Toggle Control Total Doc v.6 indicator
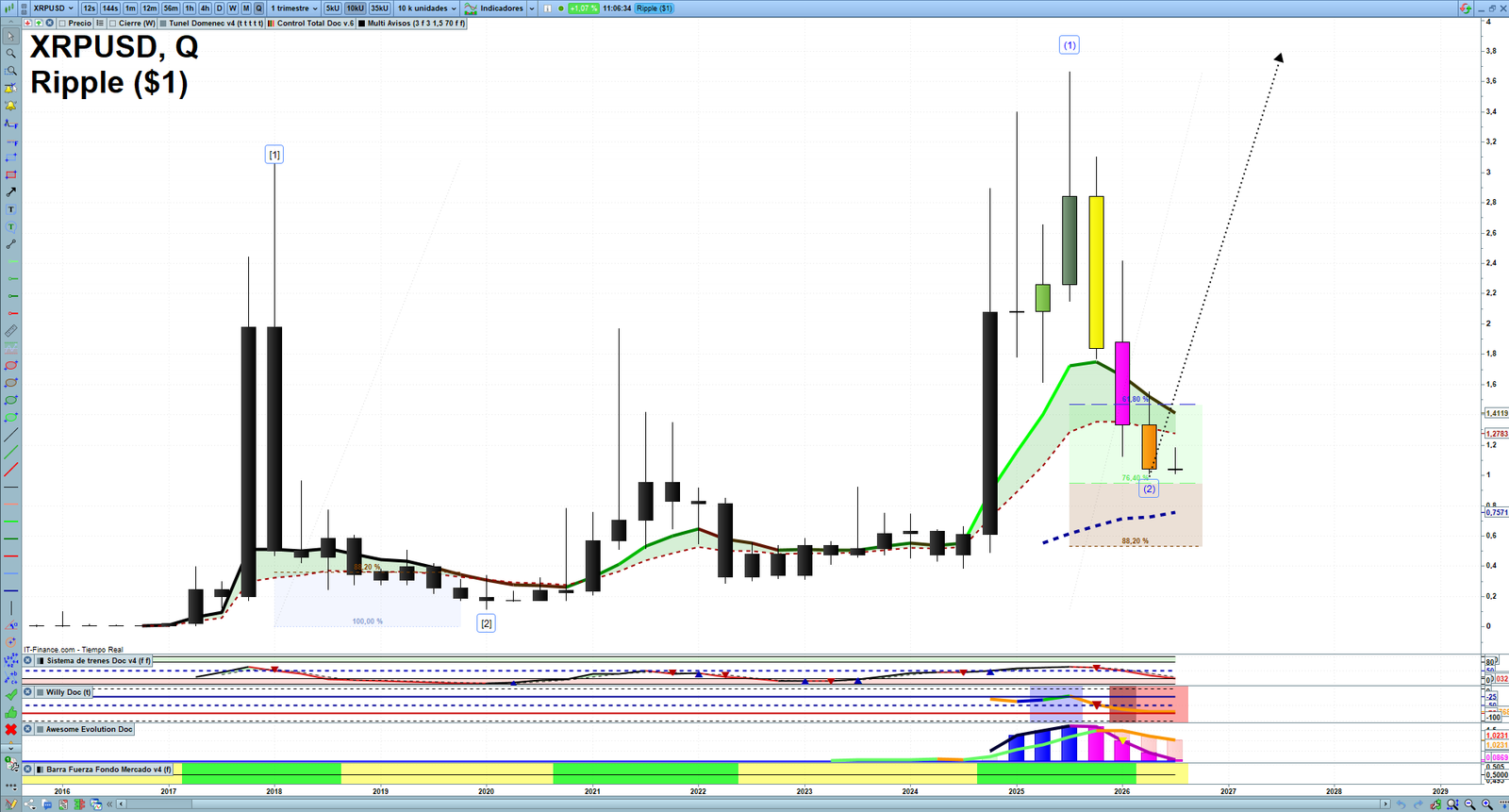 click(x=271, y=23)
